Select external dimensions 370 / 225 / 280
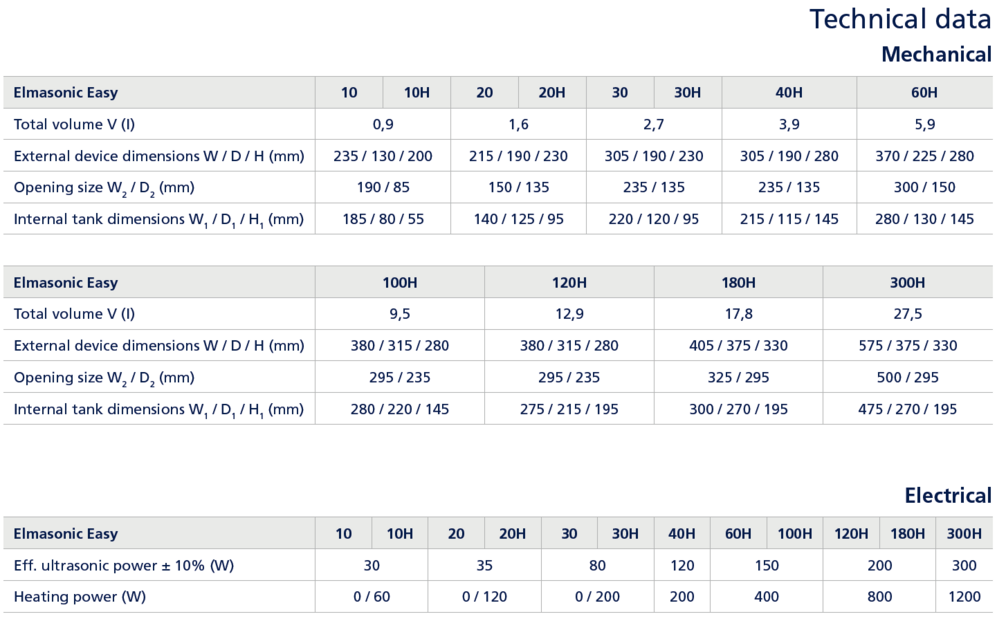This screenshot has height=630, width=997. pyautogui.click(x=925, y=156)
